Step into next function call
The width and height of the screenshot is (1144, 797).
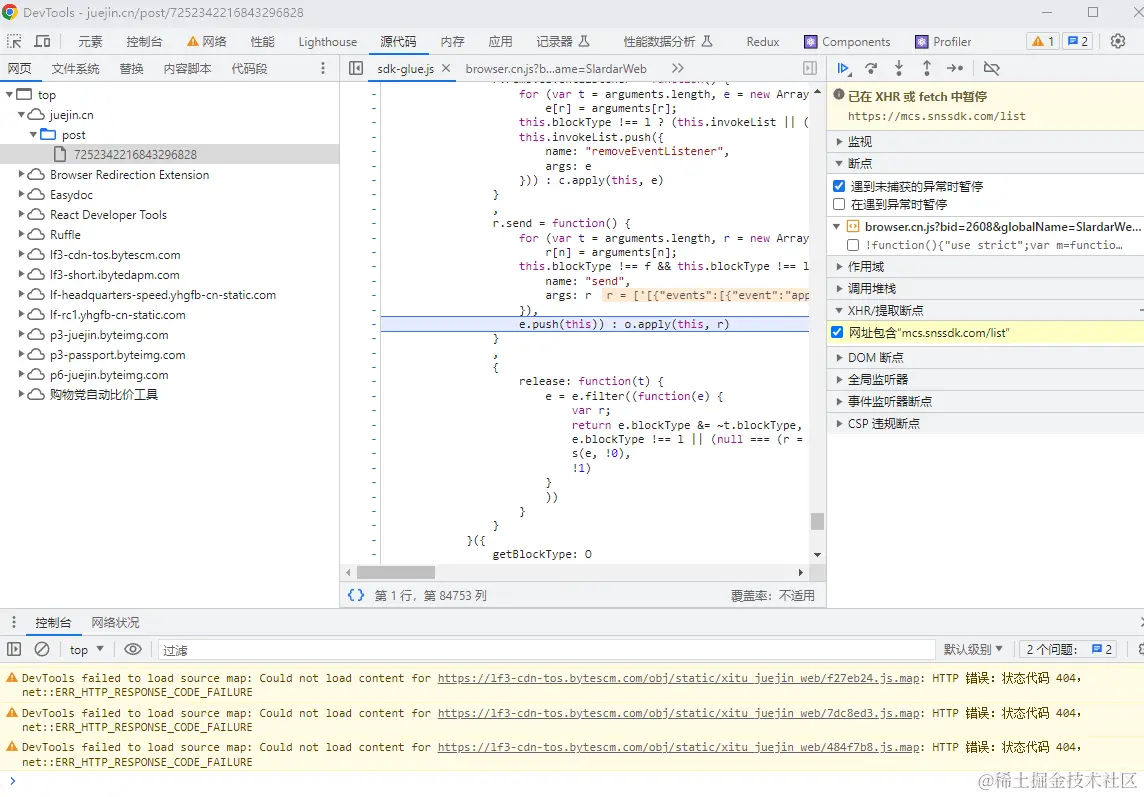pos(899,69)
